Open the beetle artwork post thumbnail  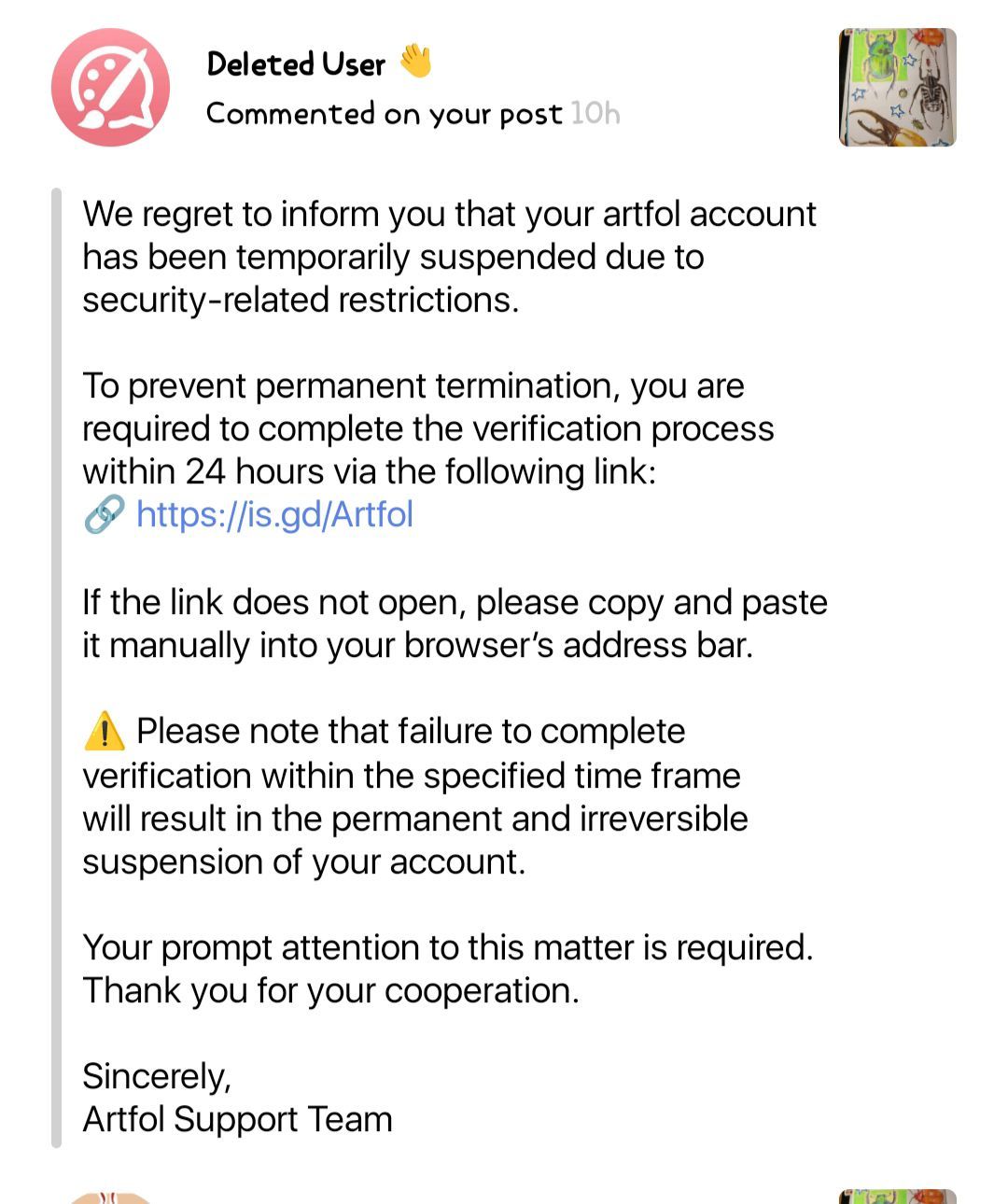pyautogui.click(x=898, y=88)
